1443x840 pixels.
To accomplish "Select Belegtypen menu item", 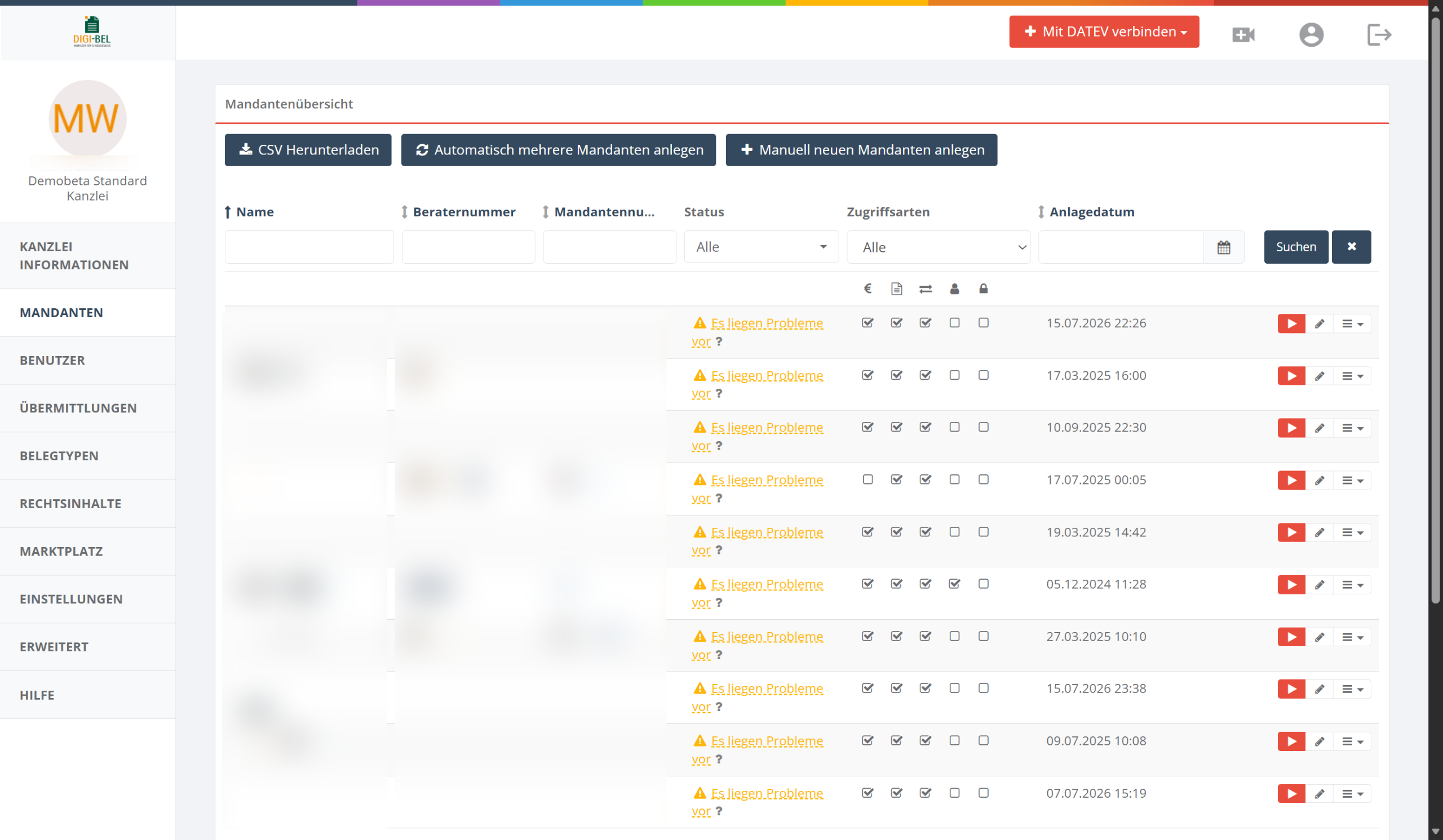I will tap(87, 456).
